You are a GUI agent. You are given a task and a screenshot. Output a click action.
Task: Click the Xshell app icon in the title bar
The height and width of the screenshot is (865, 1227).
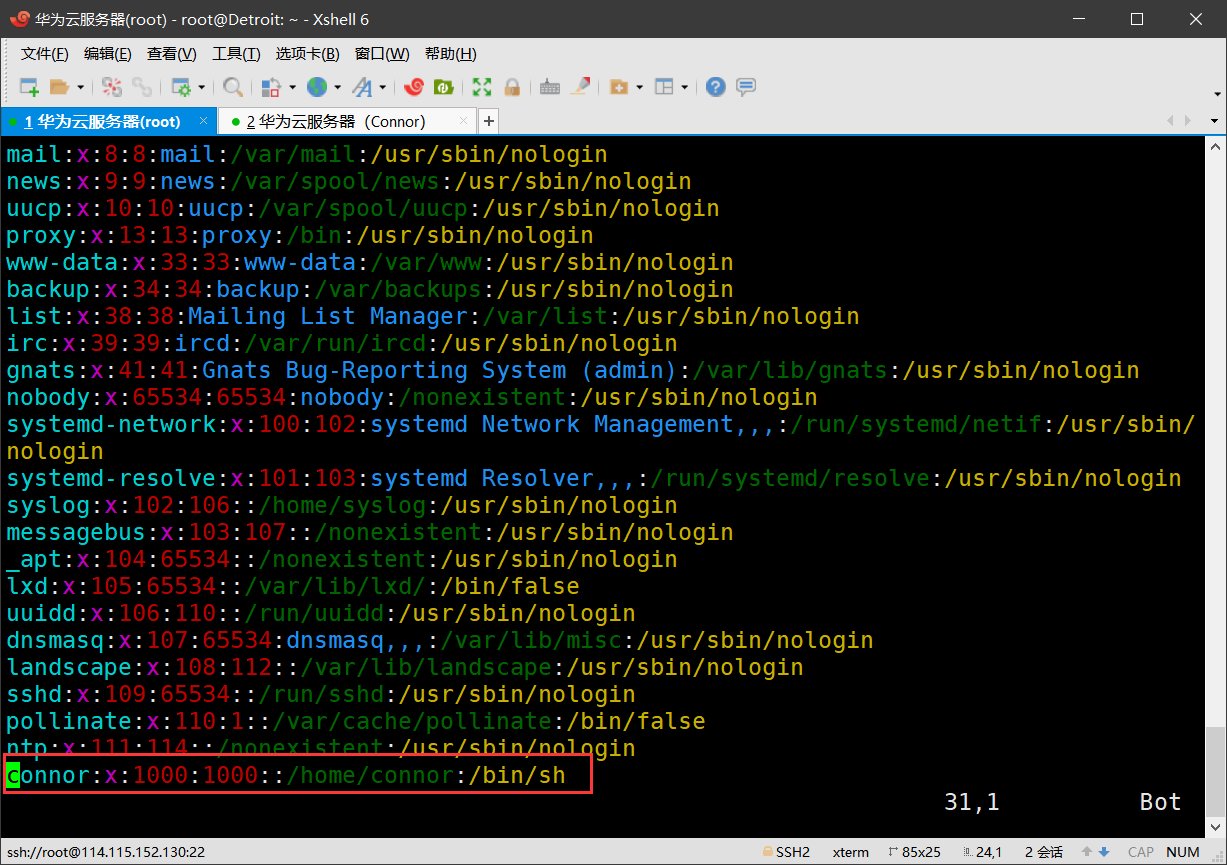point(18,19)
